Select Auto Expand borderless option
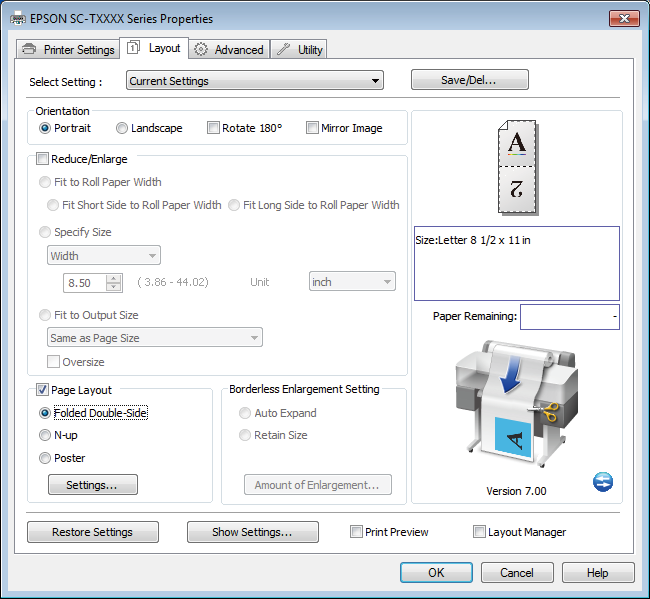 tap(278, 413)
